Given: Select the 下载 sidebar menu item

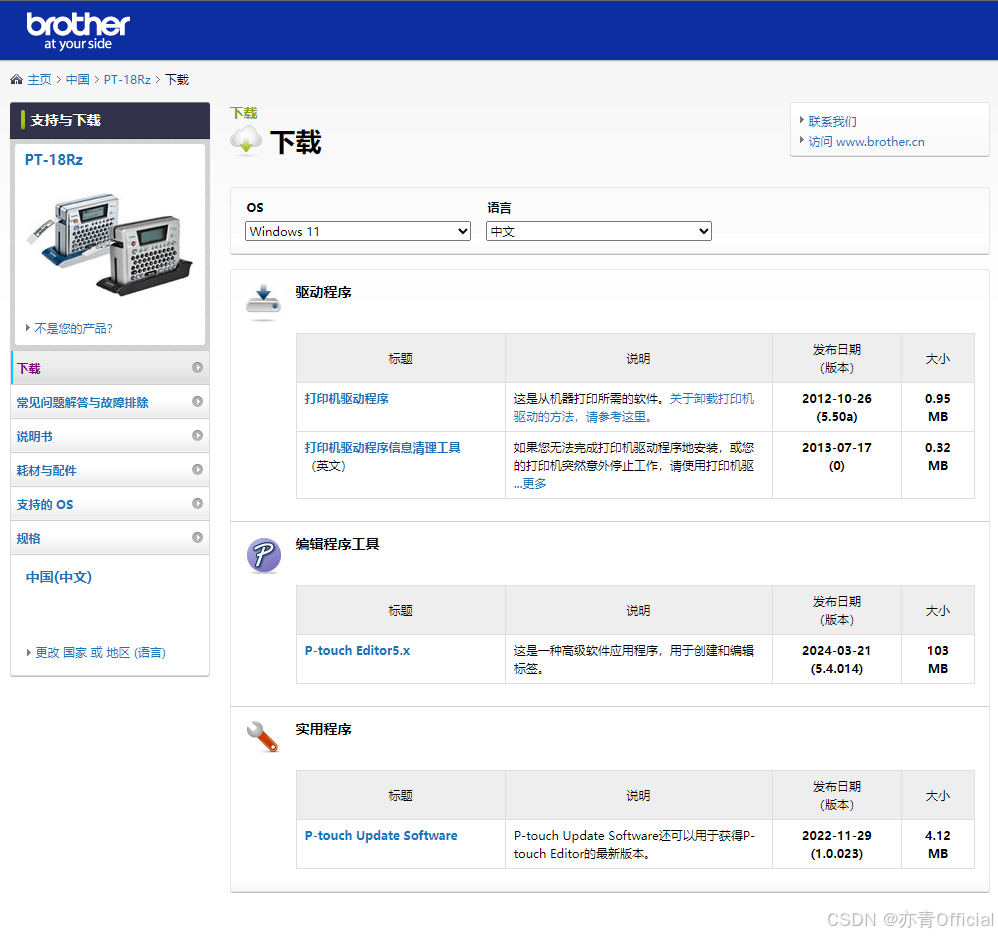Looking at the screenshot, I should coord(110,368).
